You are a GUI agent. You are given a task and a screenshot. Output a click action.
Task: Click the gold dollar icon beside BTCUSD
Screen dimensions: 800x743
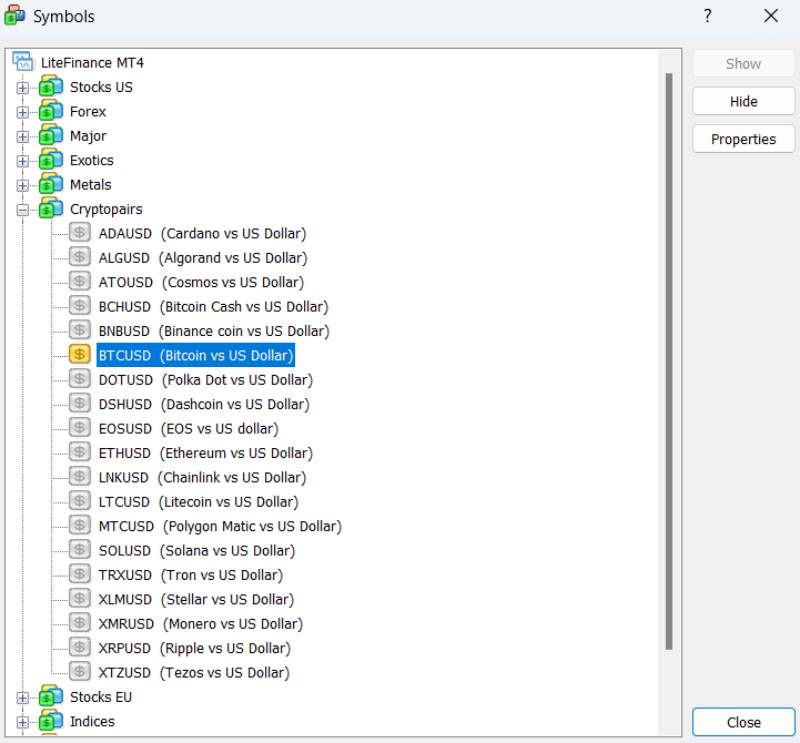80,355
